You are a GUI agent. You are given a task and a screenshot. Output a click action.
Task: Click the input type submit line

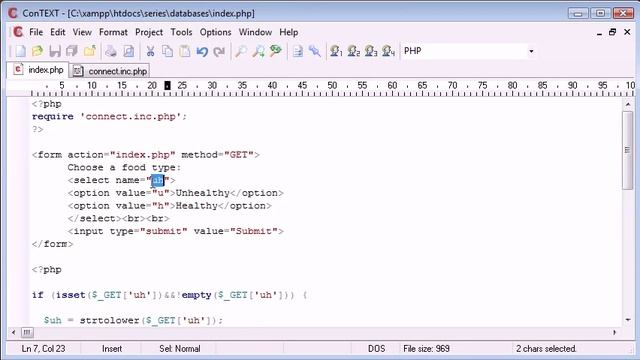point(176,231)
